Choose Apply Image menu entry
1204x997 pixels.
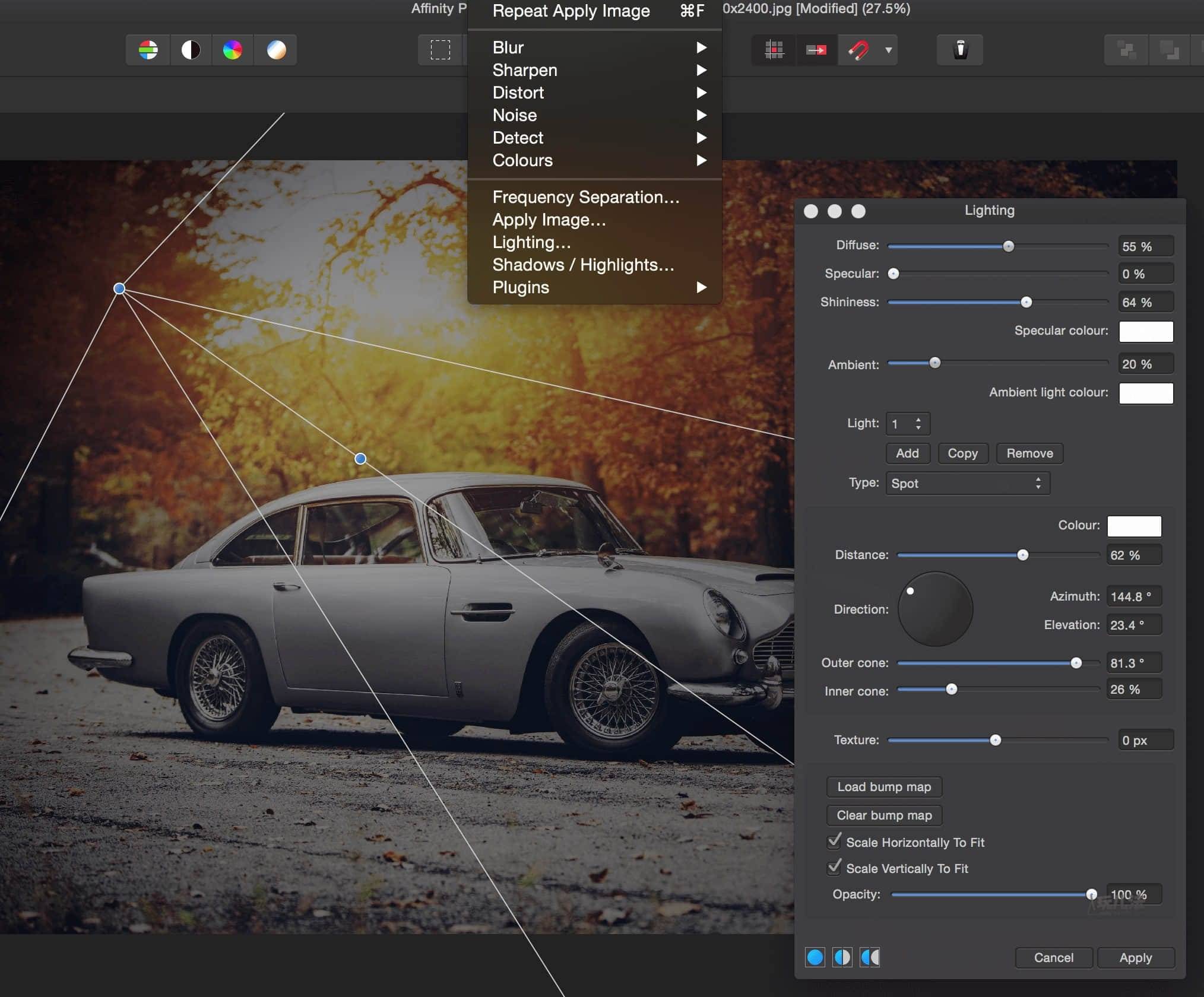[x=595, y=220]
